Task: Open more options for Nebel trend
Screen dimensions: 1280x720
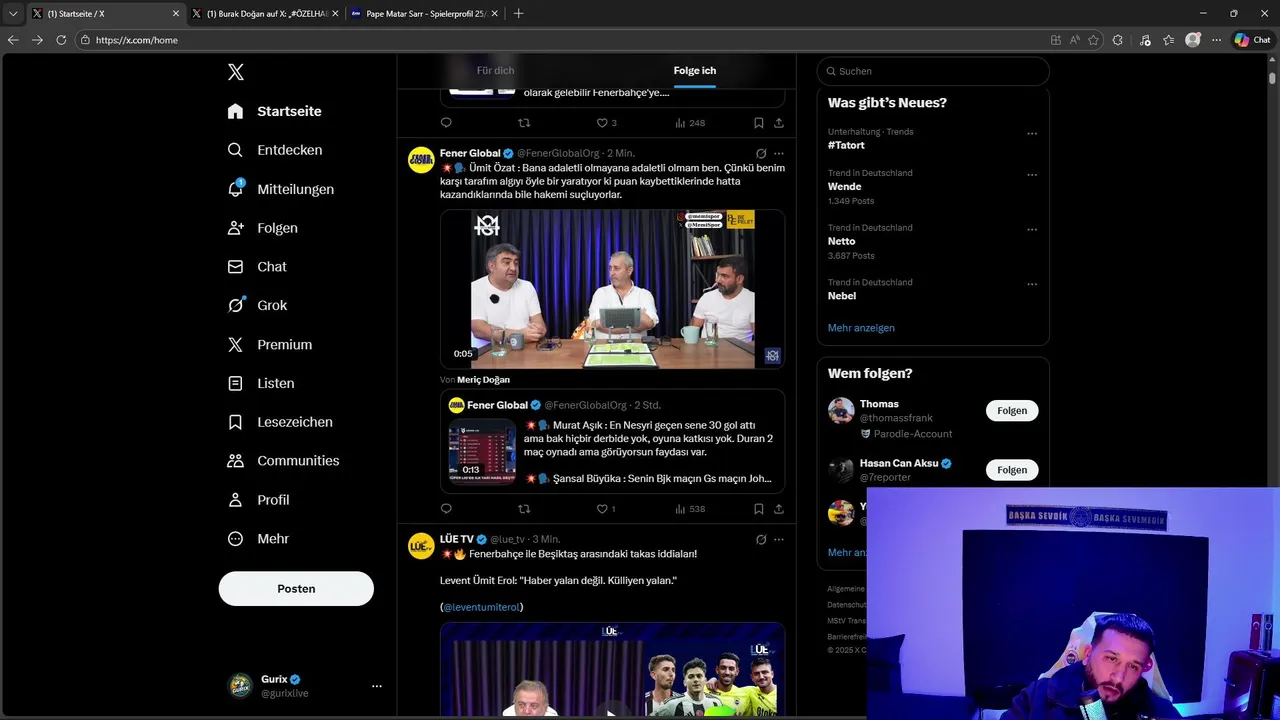Action: (x=1032, y=284)
